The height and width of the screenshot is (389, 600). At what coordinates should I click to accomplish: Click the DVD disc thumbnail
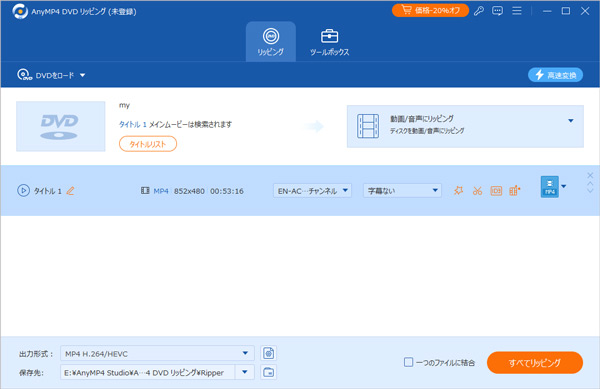pyautogui.click(x=60, y=126)
